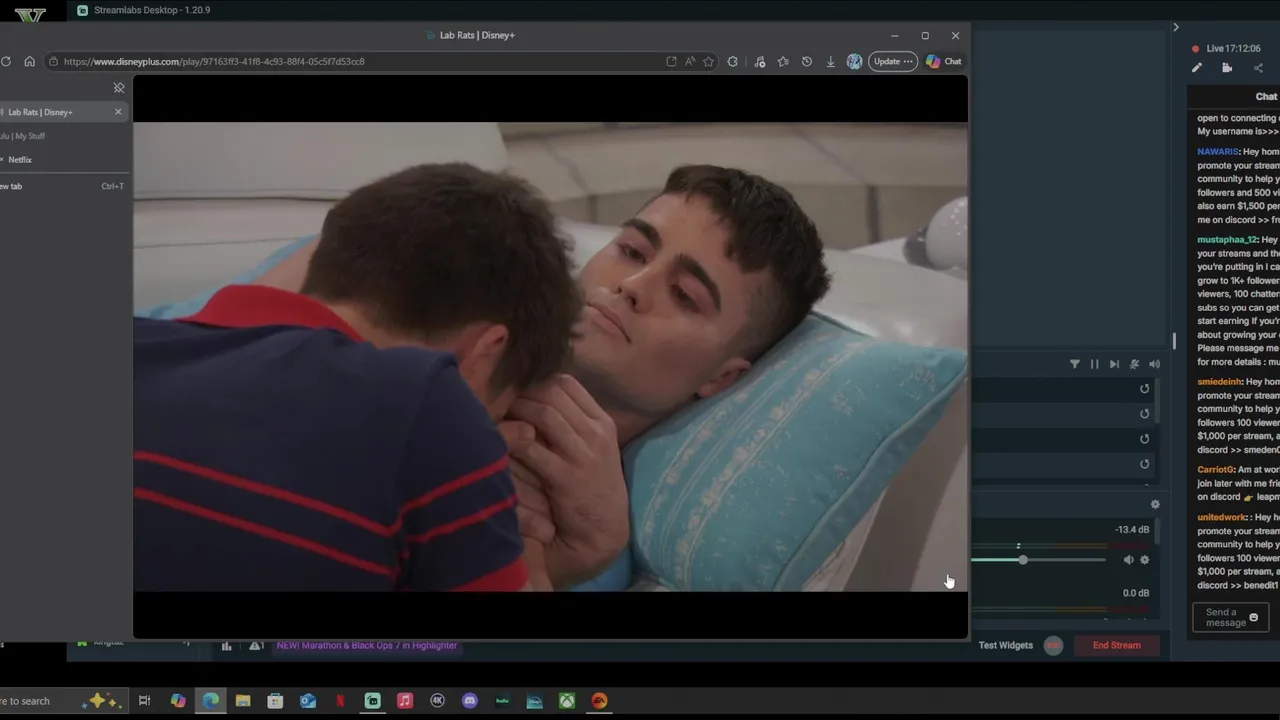The width and height of the screenshot is (1280, 720).
Task: Open the mixer settings gear
Action: click(x=1155, y=505)
